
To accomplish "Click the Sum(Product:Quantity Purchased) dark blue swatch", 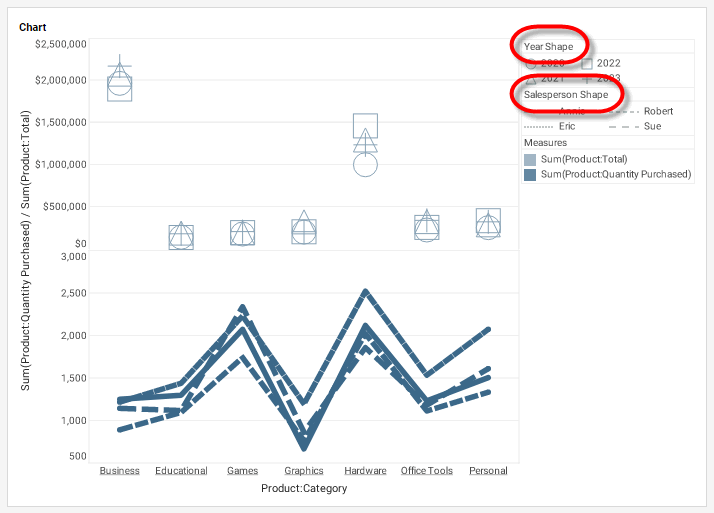I will tap(530, 174).
